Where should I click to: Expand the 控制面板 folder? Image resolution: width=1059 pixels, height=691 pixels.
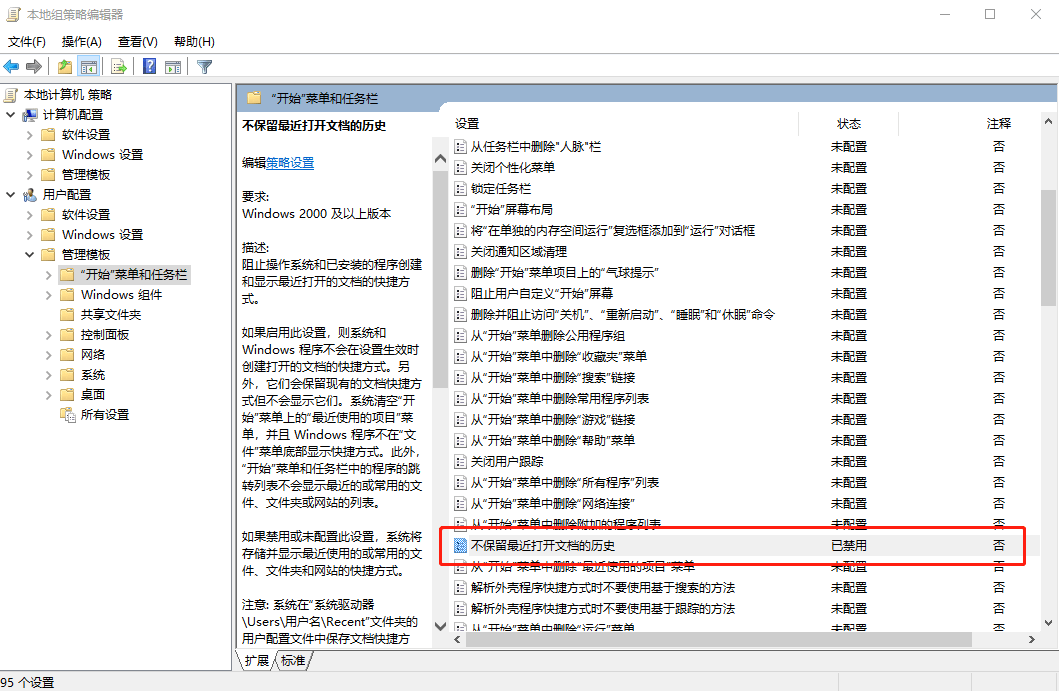click(48, 335)
